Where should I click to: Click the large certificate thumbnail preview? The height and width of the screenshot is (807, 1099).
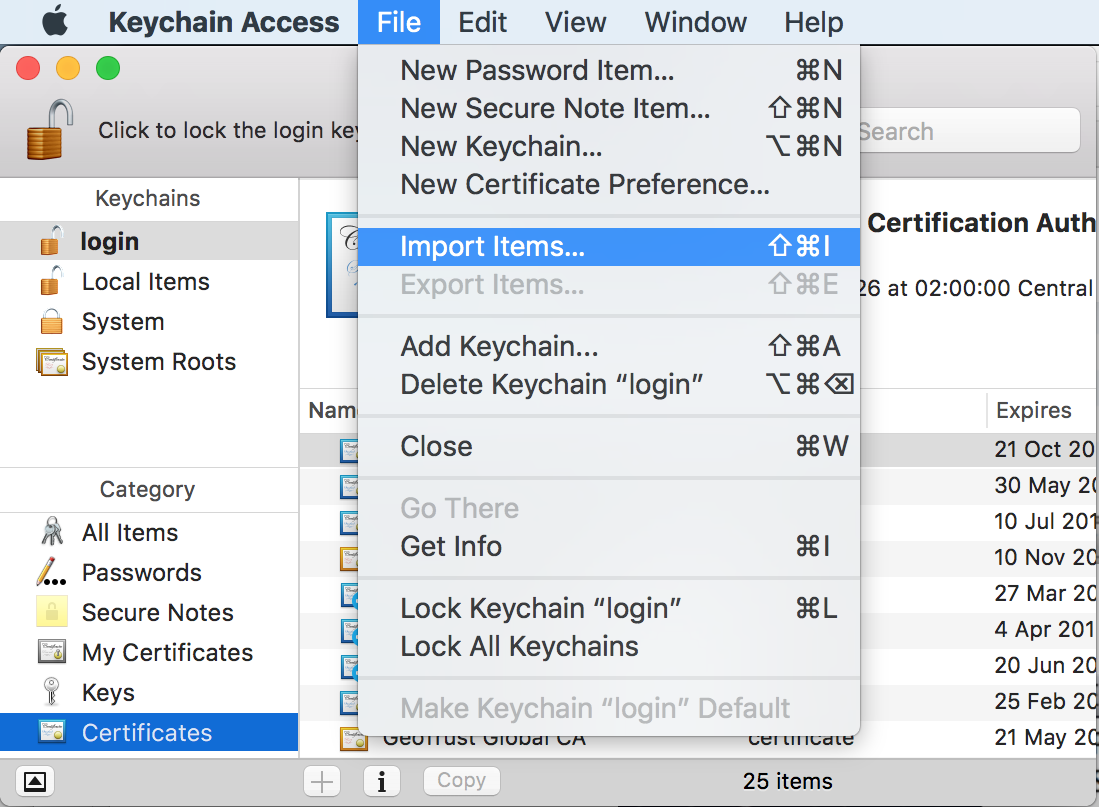(x=342, y=265)
